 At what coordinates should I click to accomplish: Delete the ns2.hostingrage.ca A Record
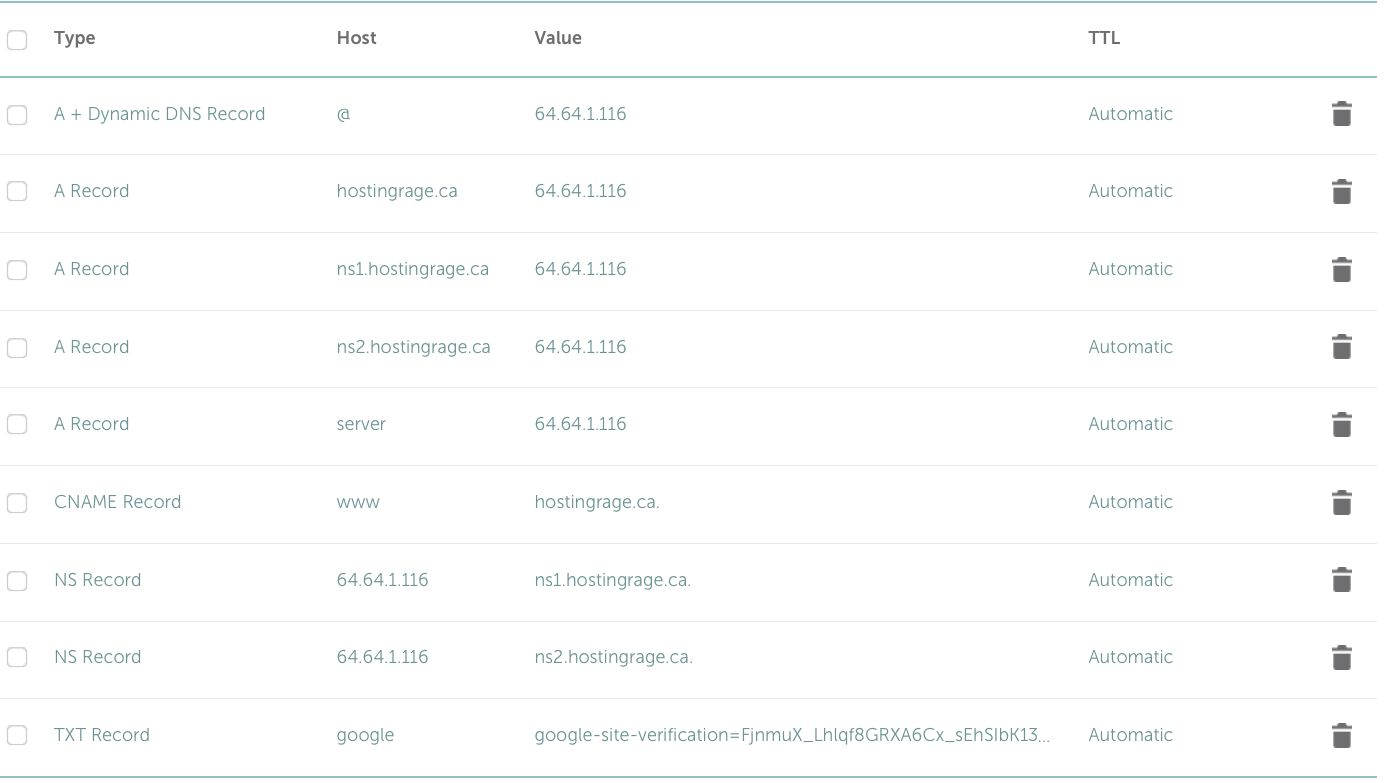tap(1342, 347)
